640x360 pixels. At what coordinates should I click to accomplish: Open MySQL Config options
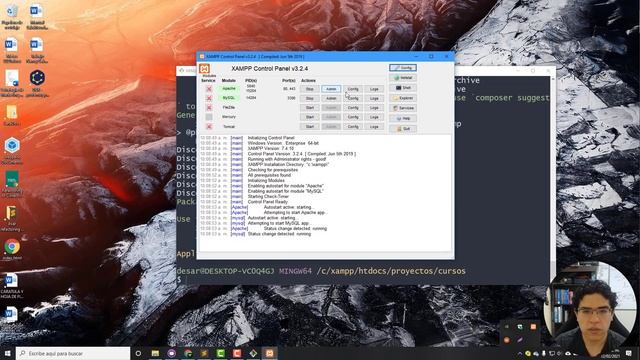tap(353, 98)
